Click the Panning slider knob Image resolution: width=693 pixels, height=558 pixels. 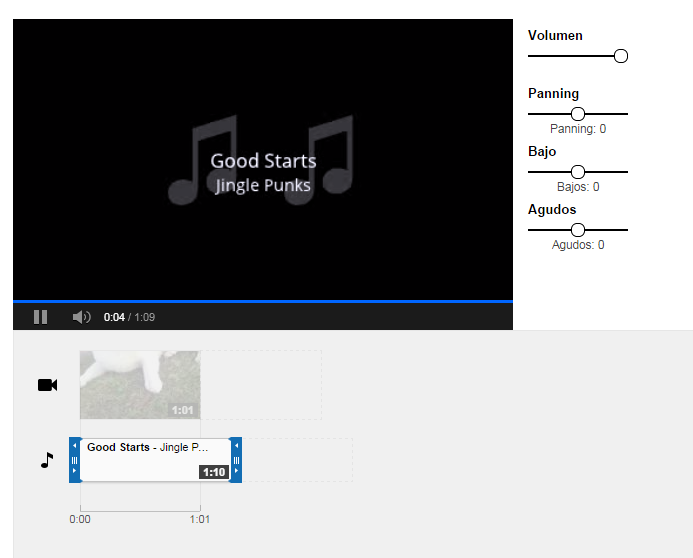coord(578,114)
